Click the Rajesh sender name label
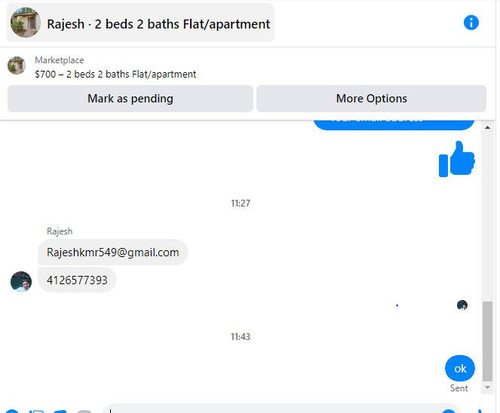Screen dimensions: 500x413 (59, 231)
